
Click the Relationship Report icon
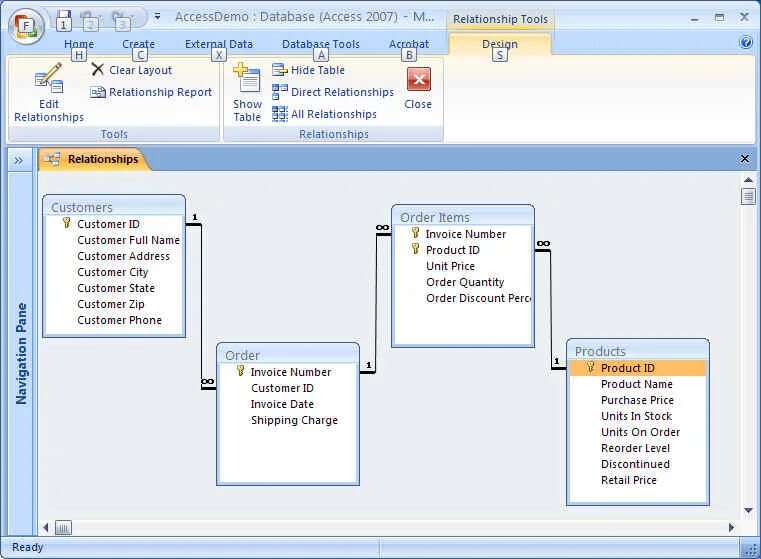click(x=98, y=92)
